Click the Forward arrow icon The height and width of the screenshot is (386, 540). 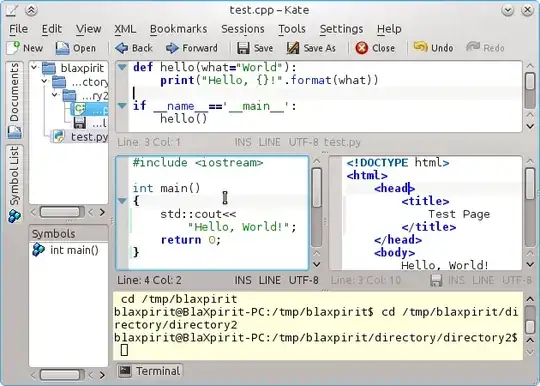click(x=172, y=48)
